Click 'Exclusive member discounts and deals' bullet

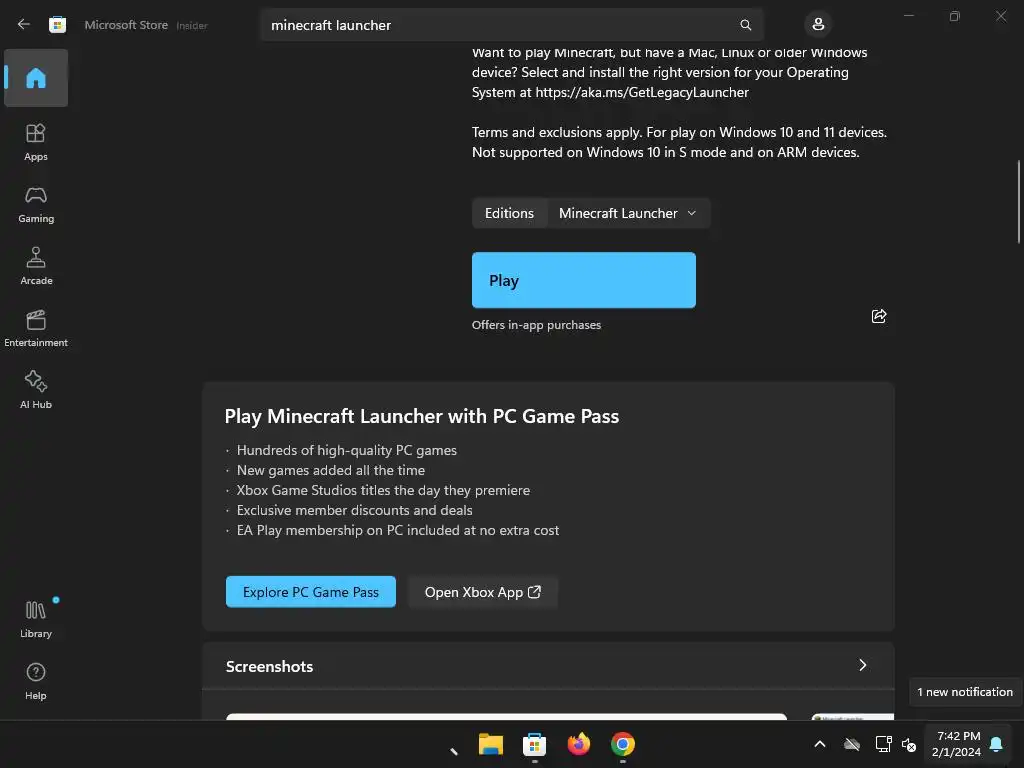[x=355, y=510]
